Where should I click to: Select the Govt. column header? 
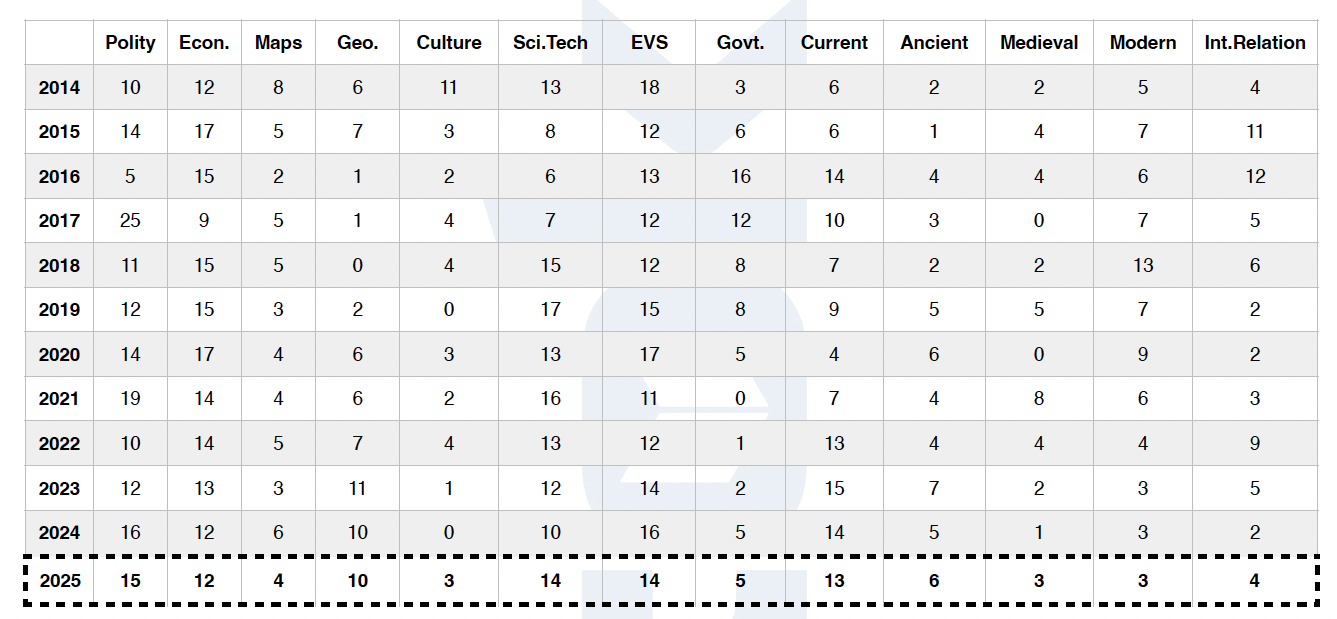pyautogui.click(x=740, y=43)
